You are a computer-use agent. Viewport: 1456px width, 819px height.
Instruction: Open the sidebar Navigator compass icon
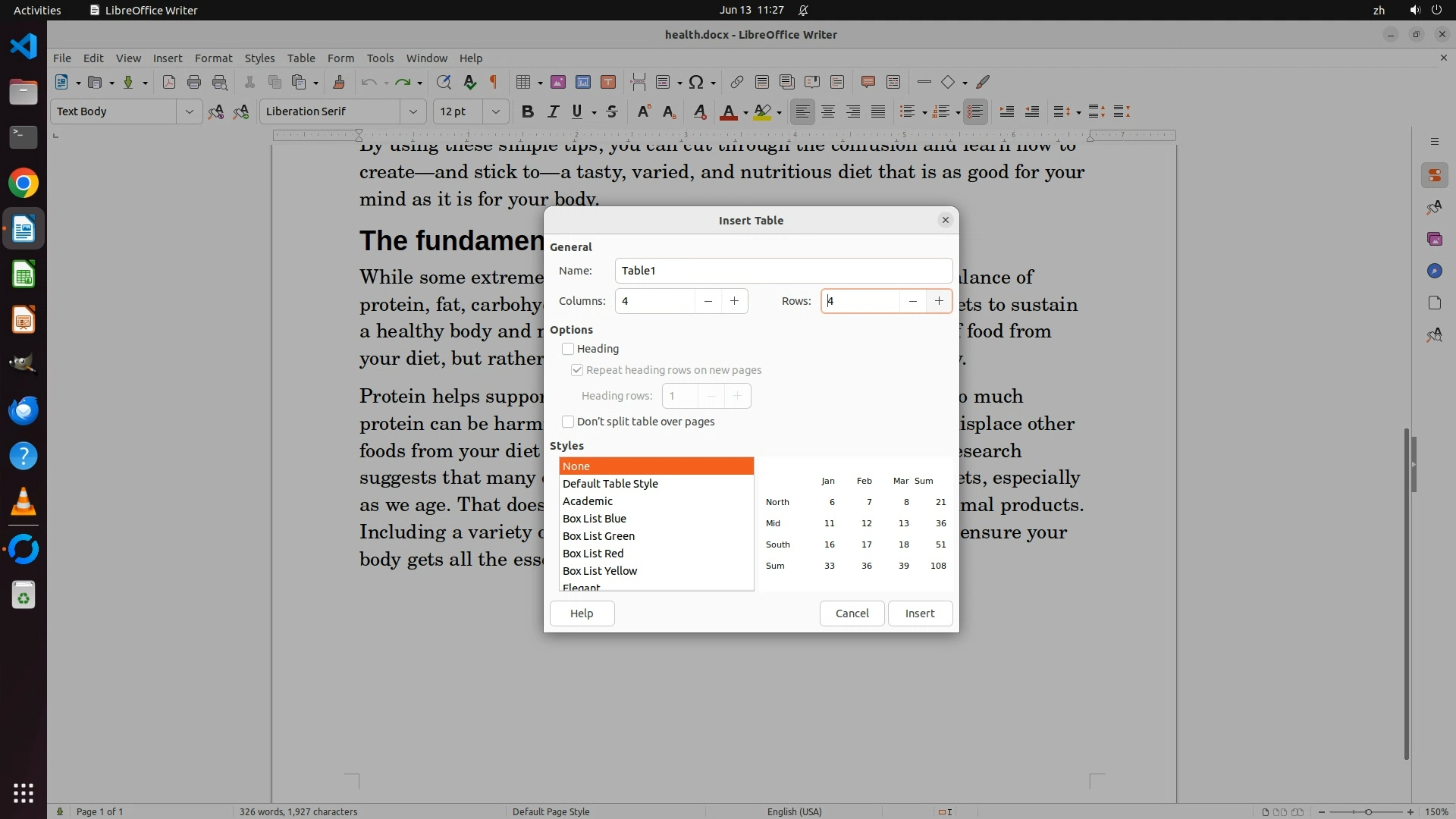(1434, 271)
